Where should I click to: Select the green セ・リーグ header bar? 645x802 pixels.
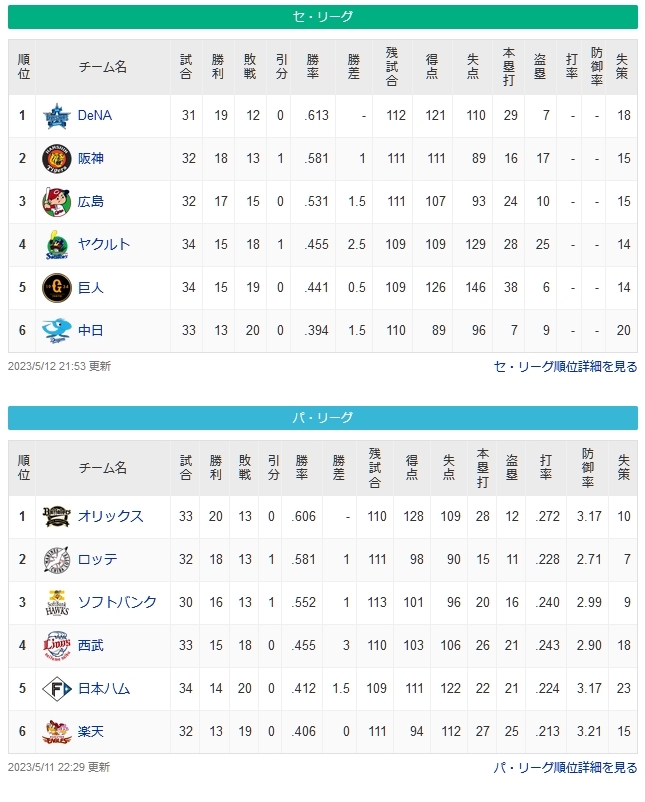click(323, 17)
